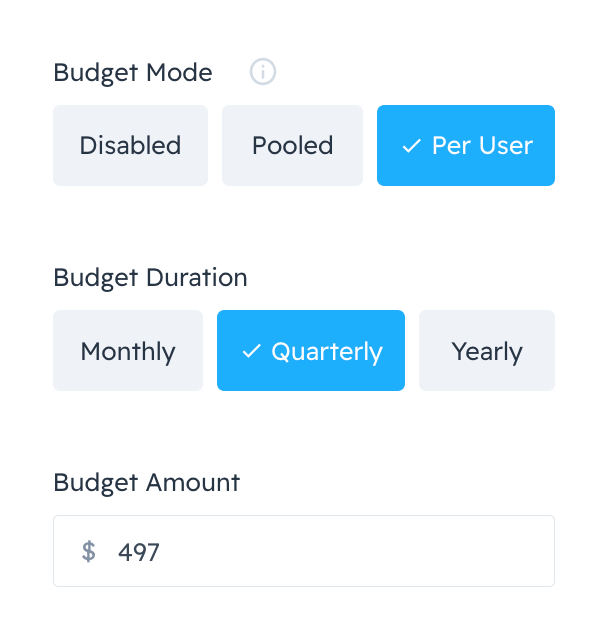Focus the Budget Amount input field

[x=330, y=551]
